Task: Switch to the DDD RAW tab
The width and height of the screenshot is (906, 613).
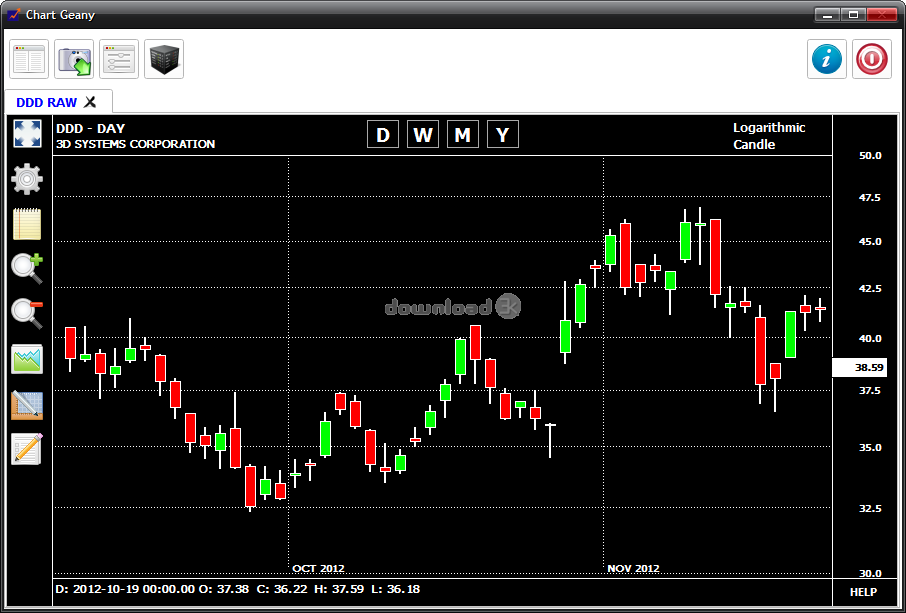Action: pyautogui.click(x=46, y=102)
